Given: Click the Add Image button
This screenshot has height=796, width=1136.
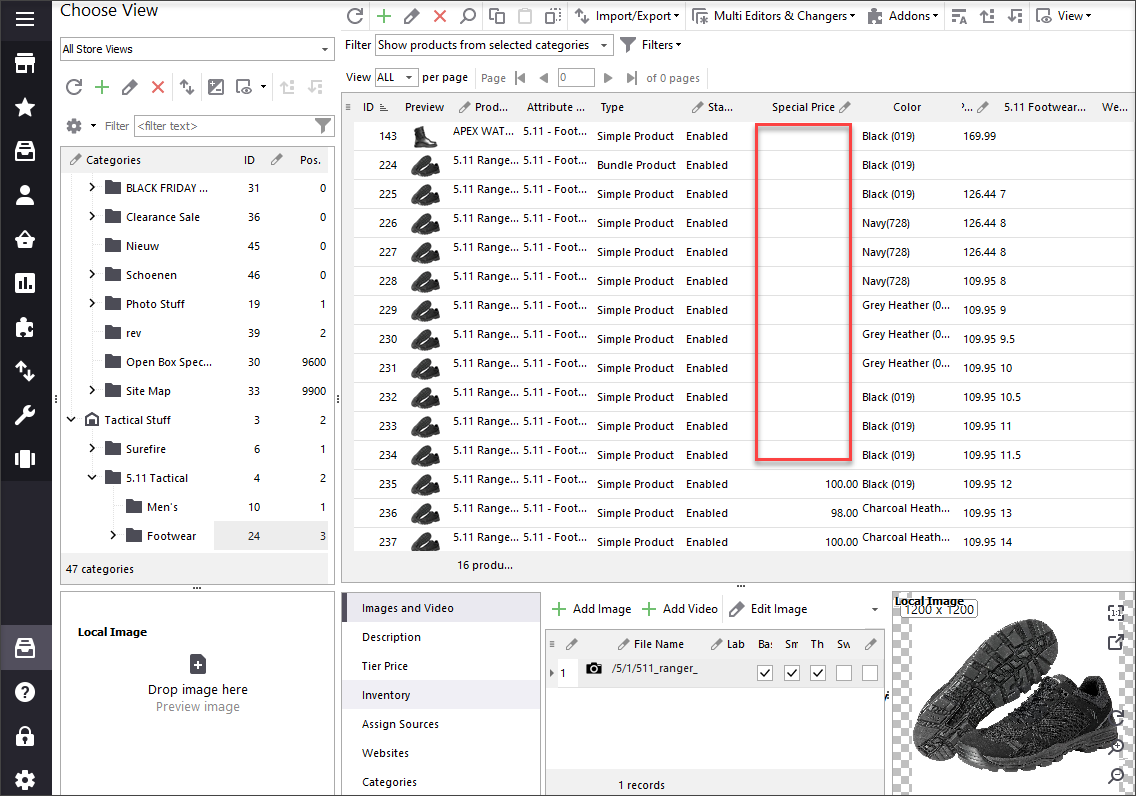Looking at the screenshot, I should 591,609.
